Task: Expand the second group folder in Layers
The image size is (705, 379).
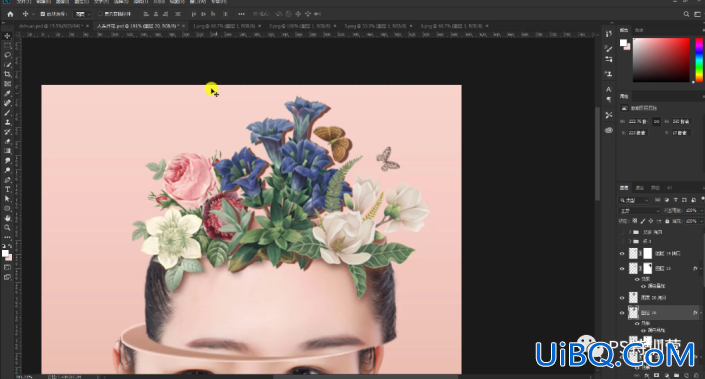Action: [629, 241]
